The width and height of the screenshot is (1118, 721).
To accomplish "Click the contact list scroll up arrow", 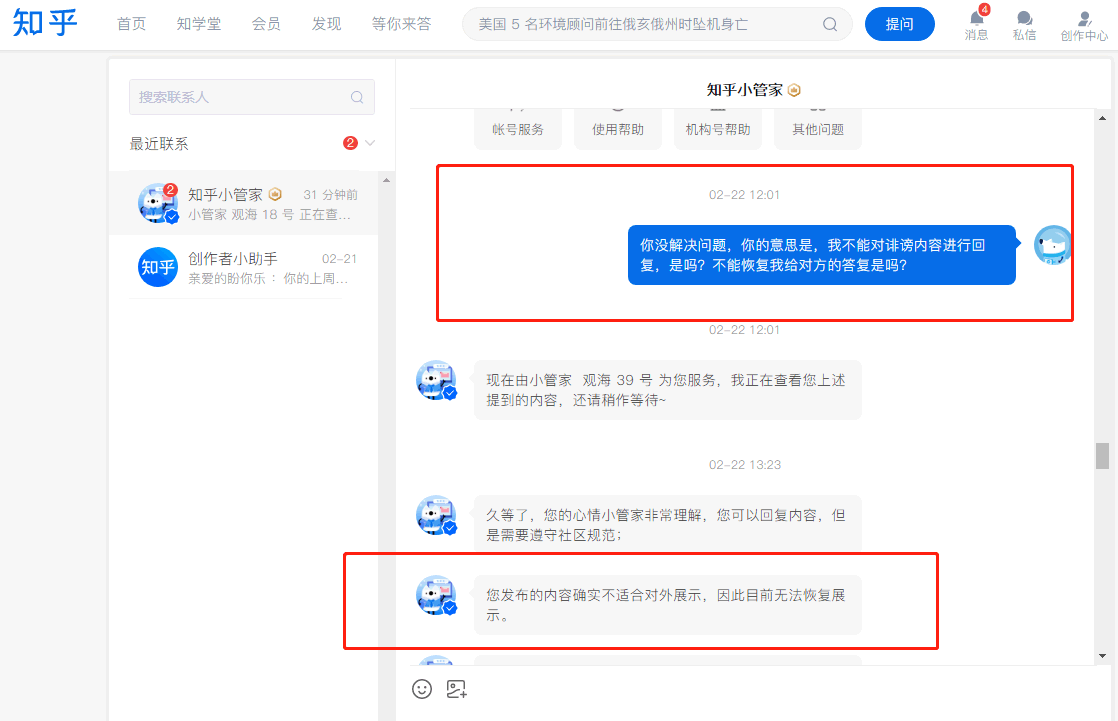I will point(386,180).
